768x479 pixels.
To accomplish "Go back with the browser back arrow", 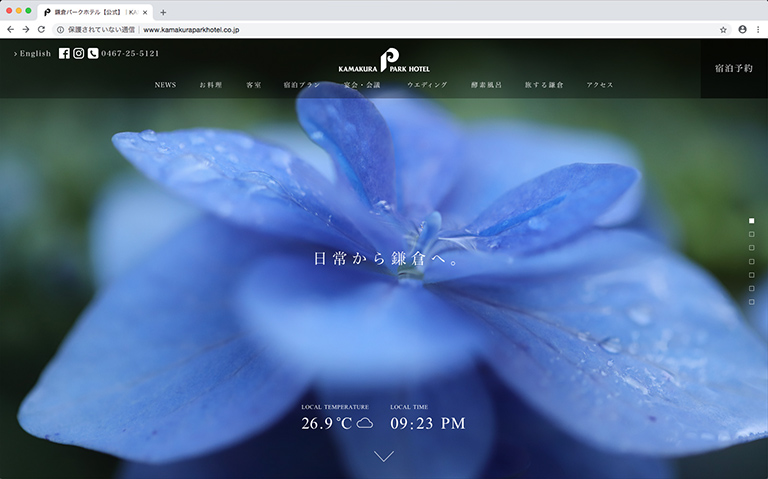I will [x=10, y=29].
